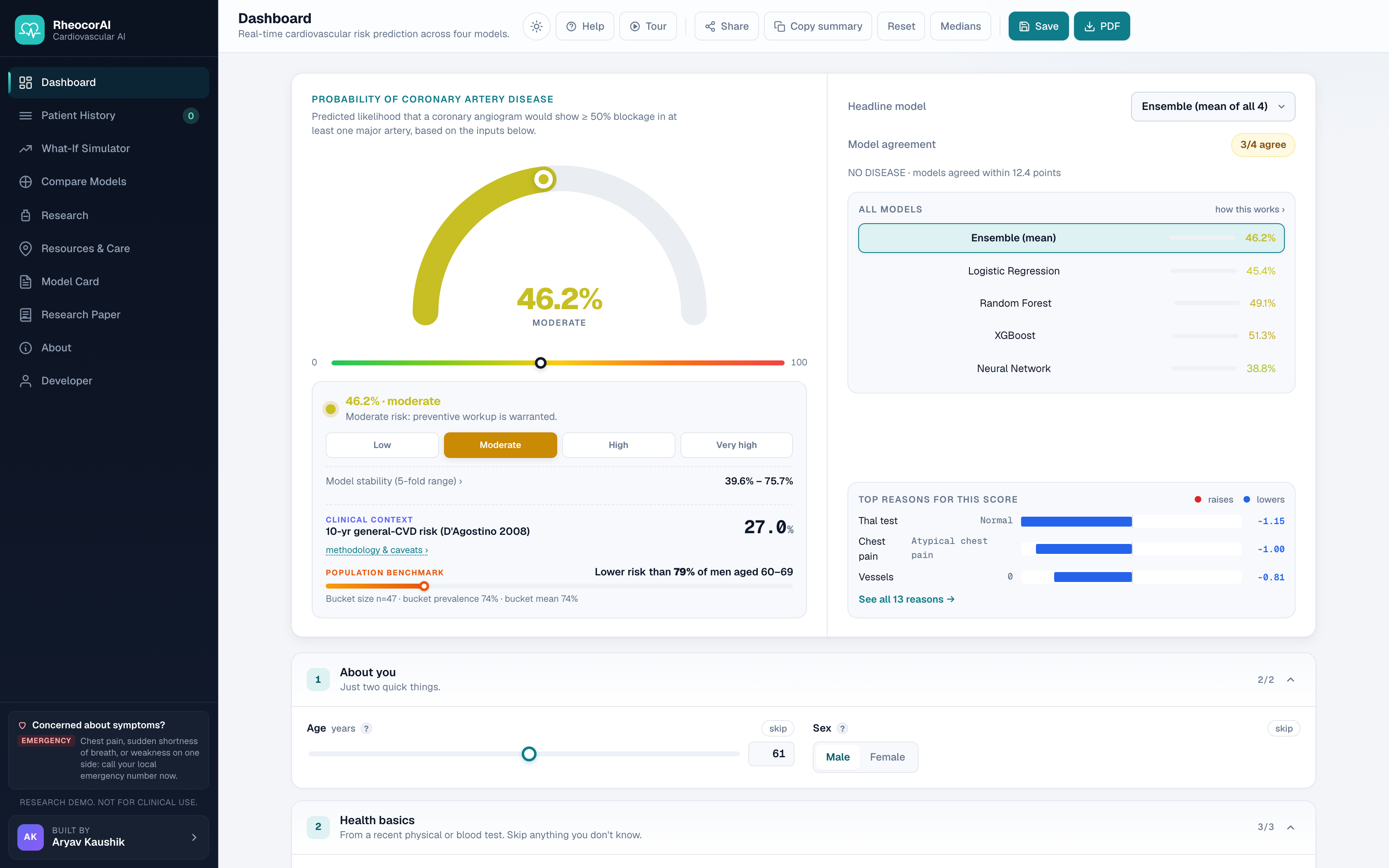Click the Developer person icon
This screenshot has width=1389, height=868.
pos(25,381)
